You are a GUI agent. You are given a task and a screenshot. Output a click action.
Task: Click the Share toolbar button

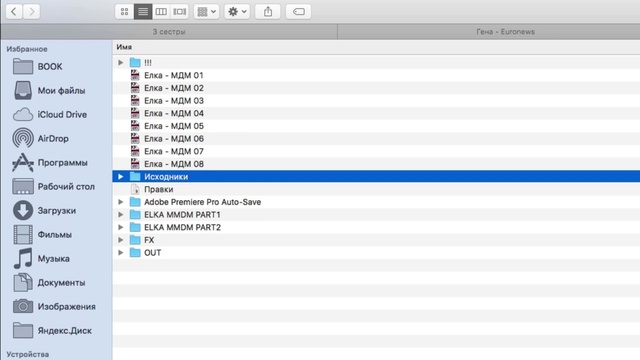pyautogui.click(x=268, y=11)
